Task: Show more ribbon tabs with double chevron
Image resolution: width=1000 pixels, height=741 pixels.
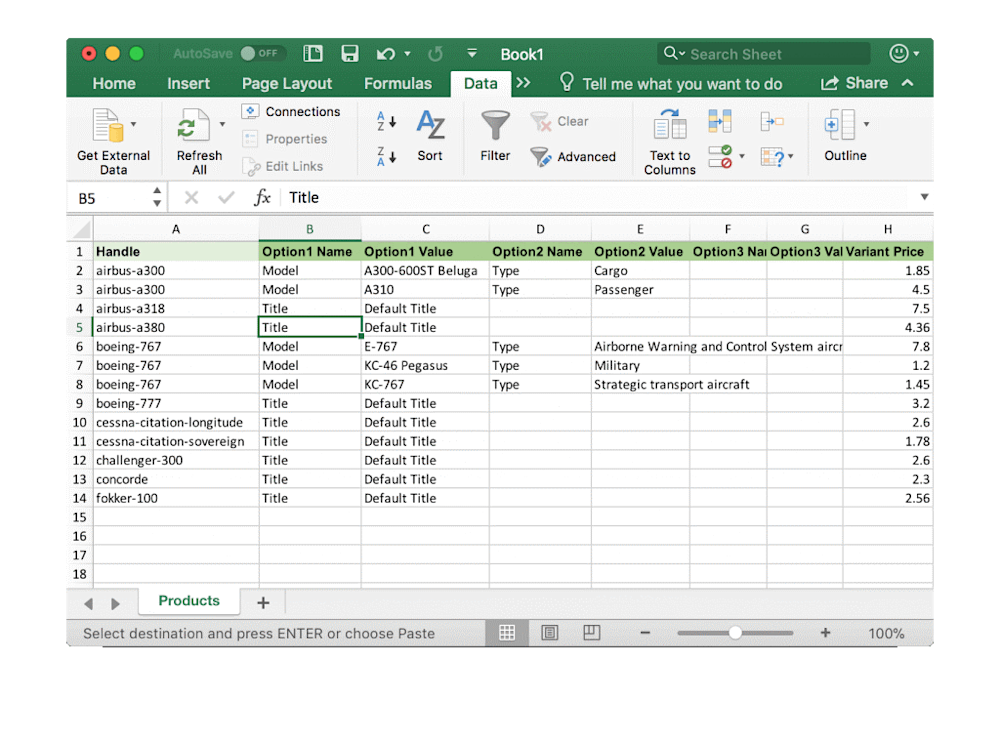Action: click(x=523, y=83)
